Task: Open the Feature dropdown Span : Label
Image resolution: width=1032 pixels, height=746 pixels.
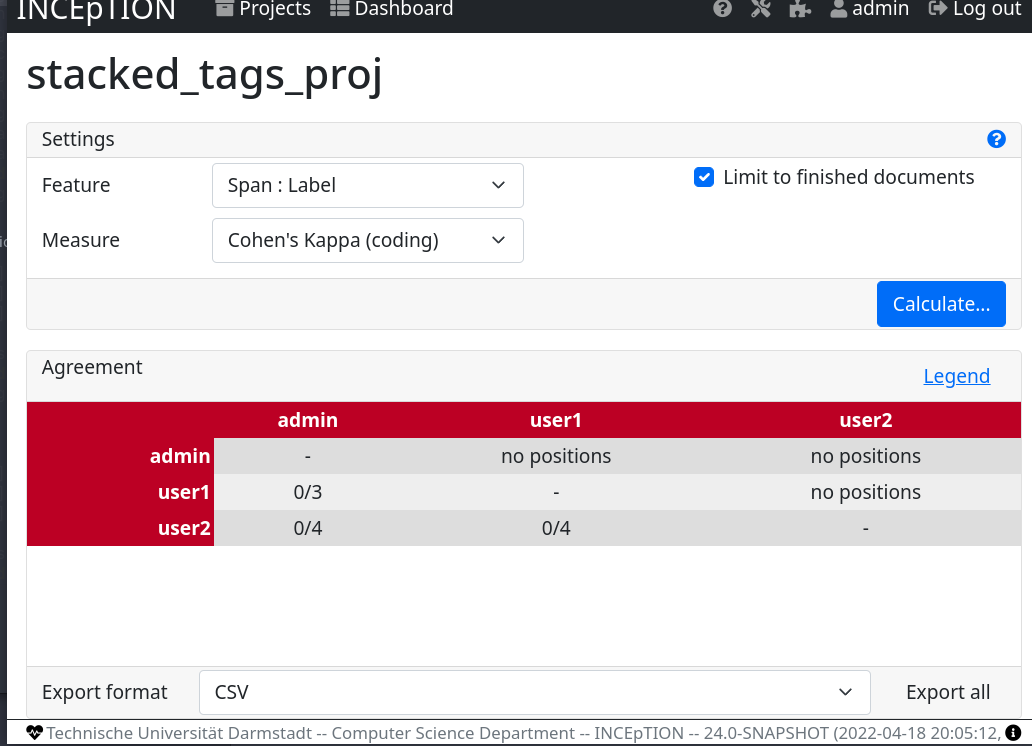Action: [x=367, y=186]
